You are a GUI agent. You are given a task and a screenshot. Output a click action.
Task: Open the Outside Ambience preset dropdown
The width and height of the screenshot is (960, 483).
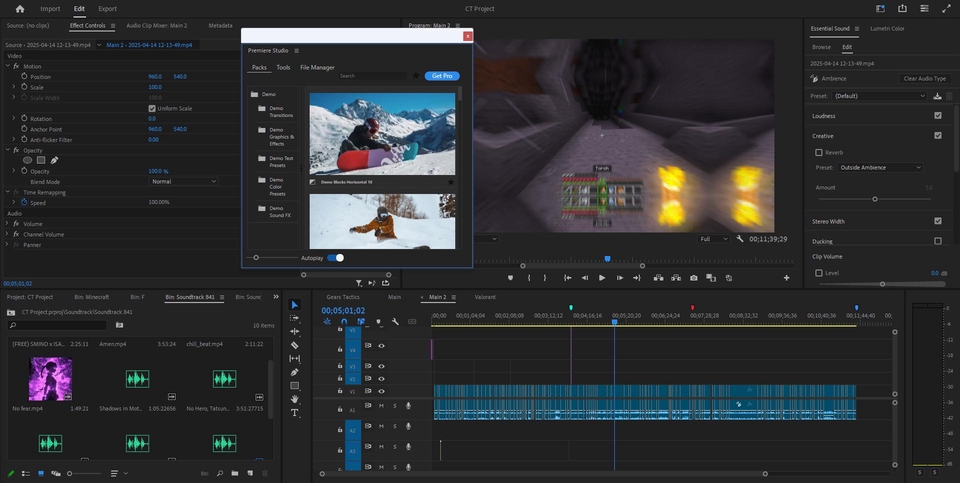pos(880,168)
